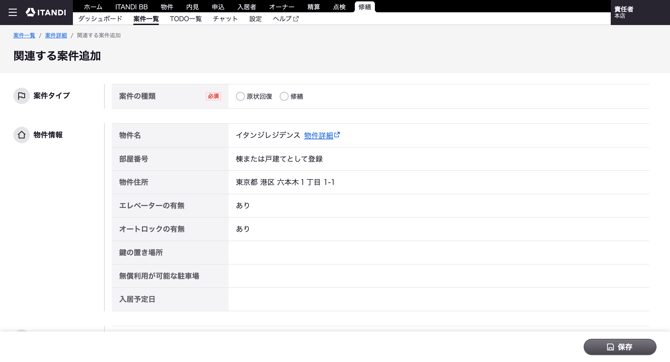Switch to the TODO一覧 tab

point(185,19)
